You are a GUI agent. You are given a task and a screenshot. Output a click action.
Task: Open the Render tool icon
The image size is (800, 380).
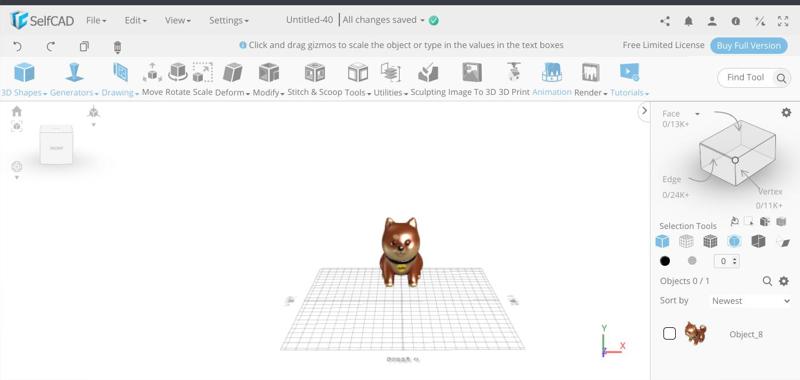(x=590, y=72)
